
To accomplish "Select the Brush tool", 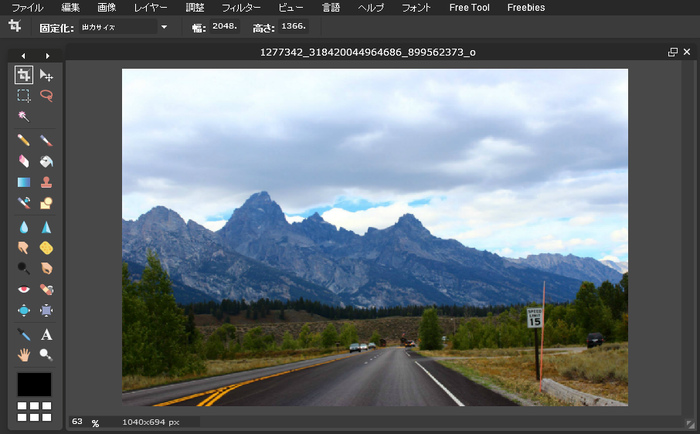I will point(46,140).
